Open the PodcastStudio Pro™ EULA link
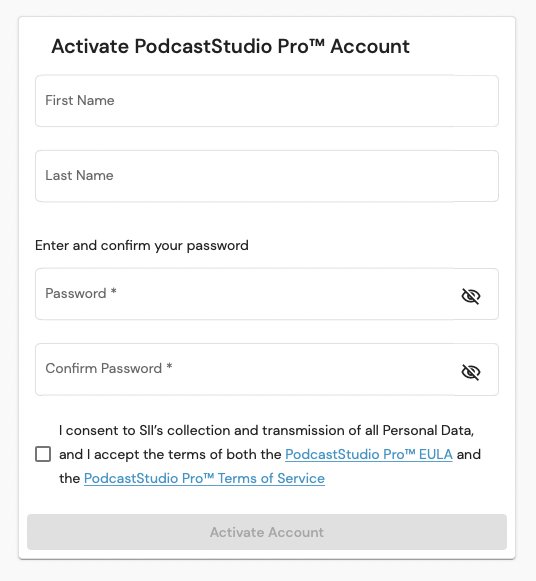The image size is (536, 581). [369, 455]
